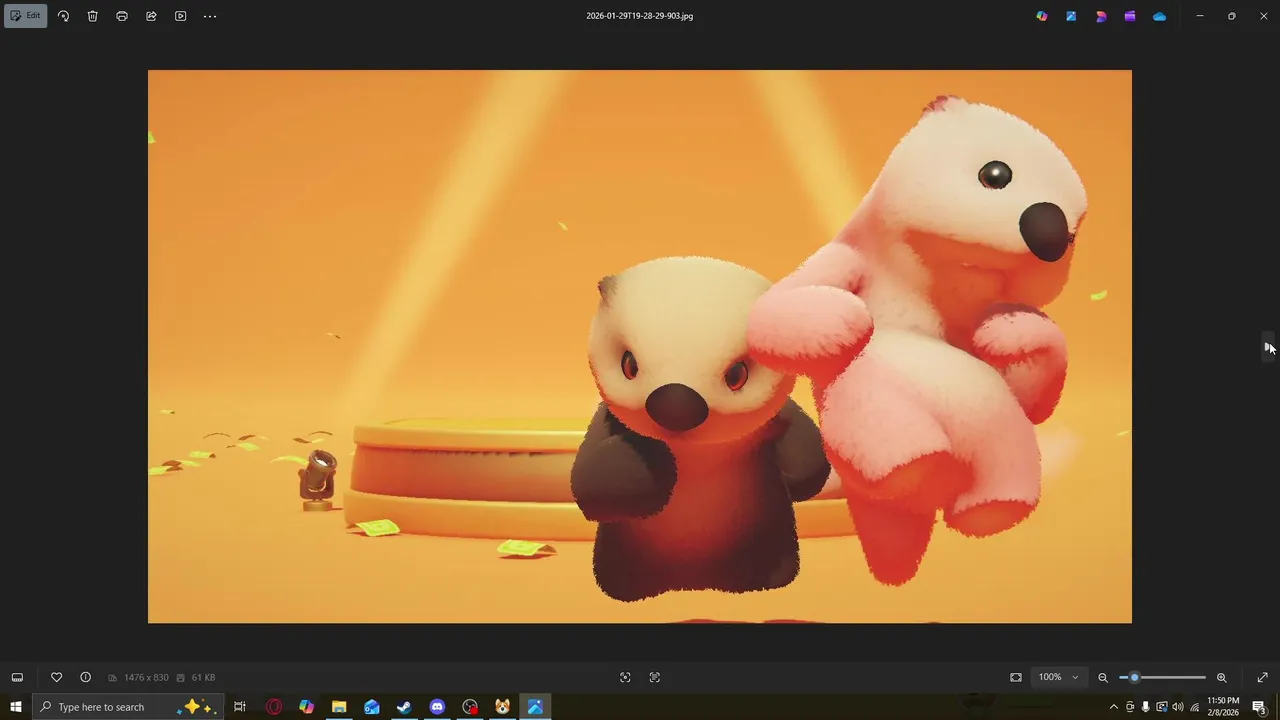
Task: Delete the photo with the trash icon
Action: [92, 16]
